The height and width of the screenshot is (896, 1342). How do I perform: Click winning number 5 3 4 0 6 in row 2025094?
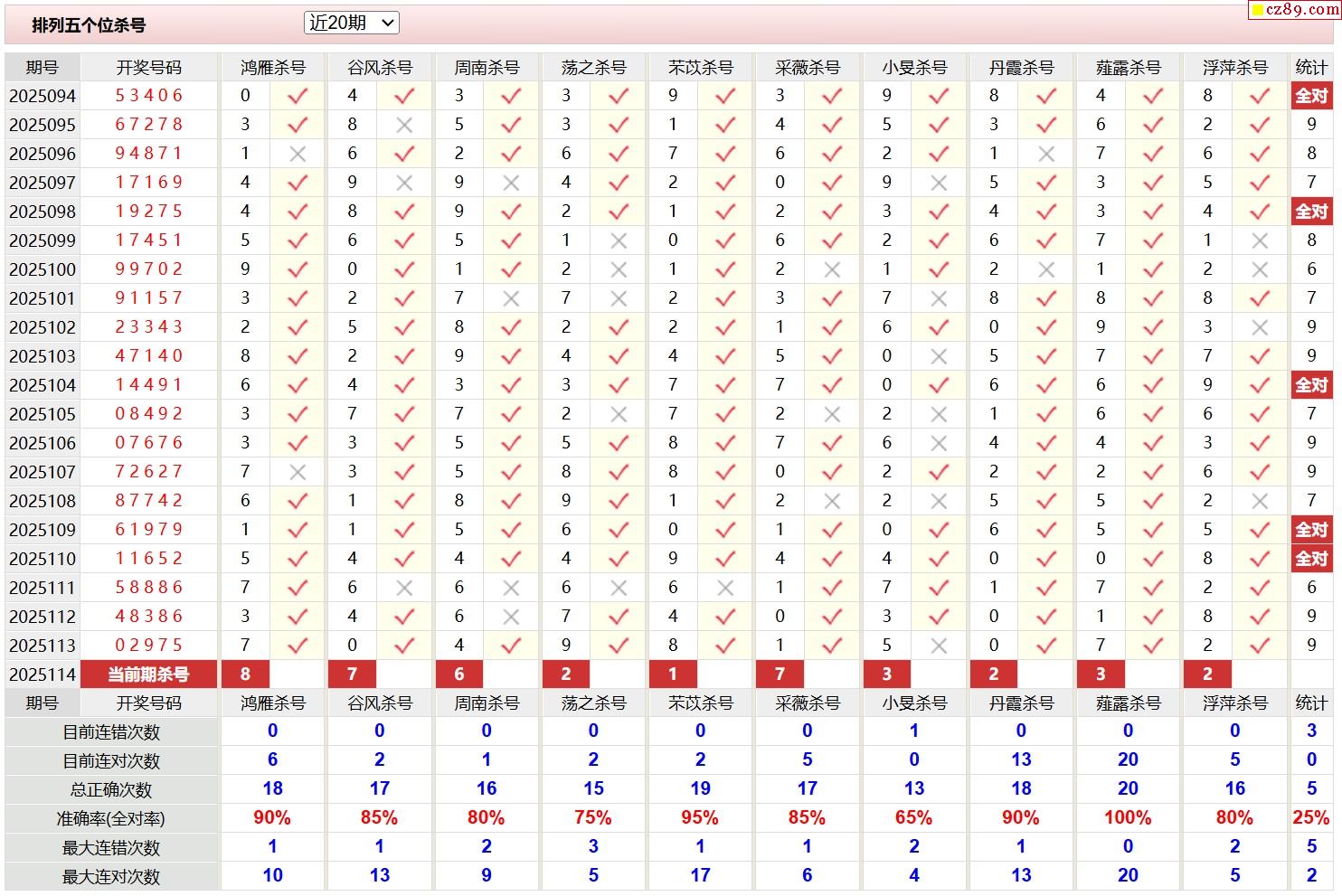(149, 96)
